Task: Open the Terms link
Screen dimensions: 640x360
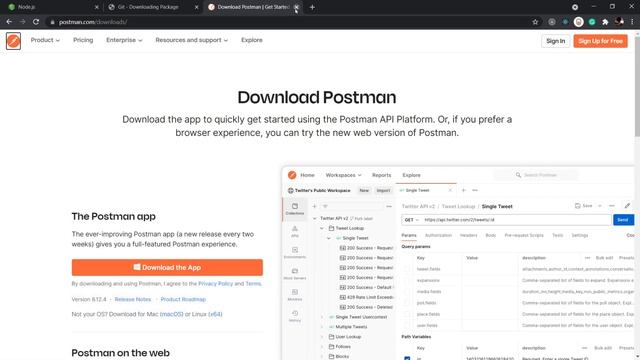Action: click(x=253, y=283)
